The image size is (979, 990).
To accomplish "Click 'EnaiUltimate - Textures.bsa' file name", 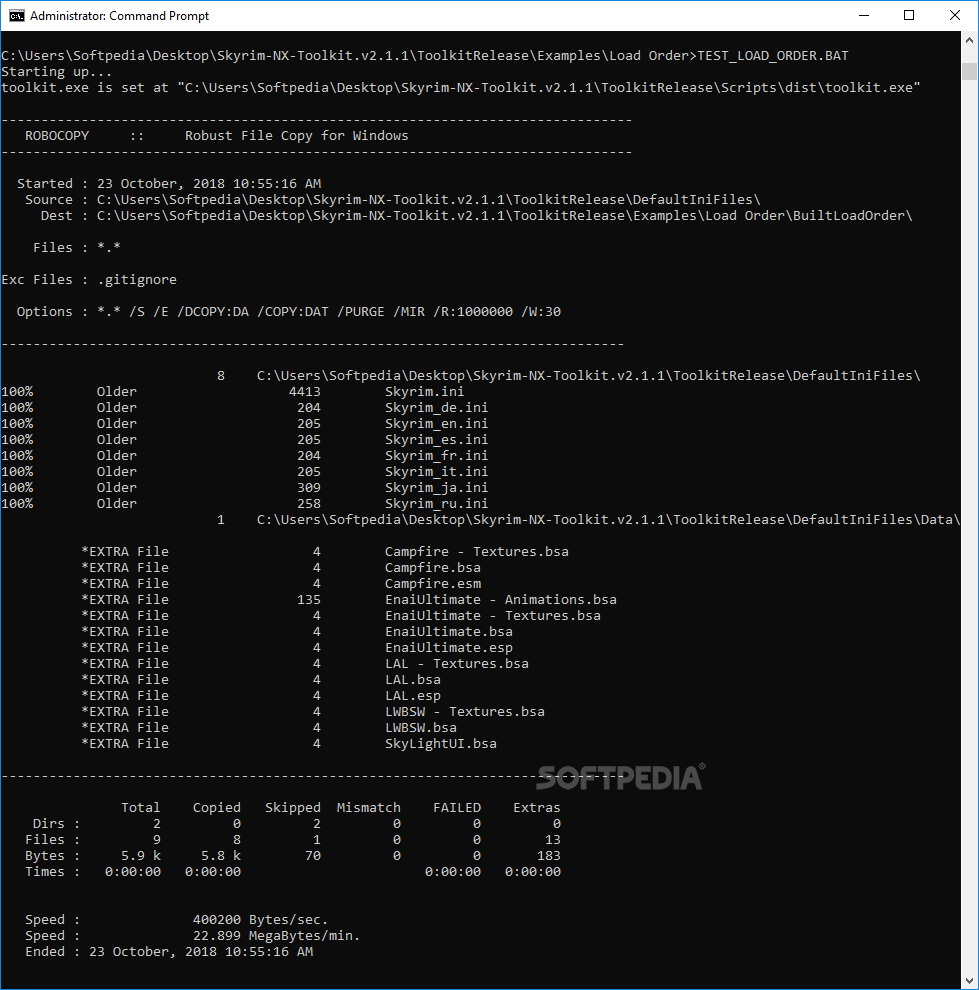I will (492, 616).
